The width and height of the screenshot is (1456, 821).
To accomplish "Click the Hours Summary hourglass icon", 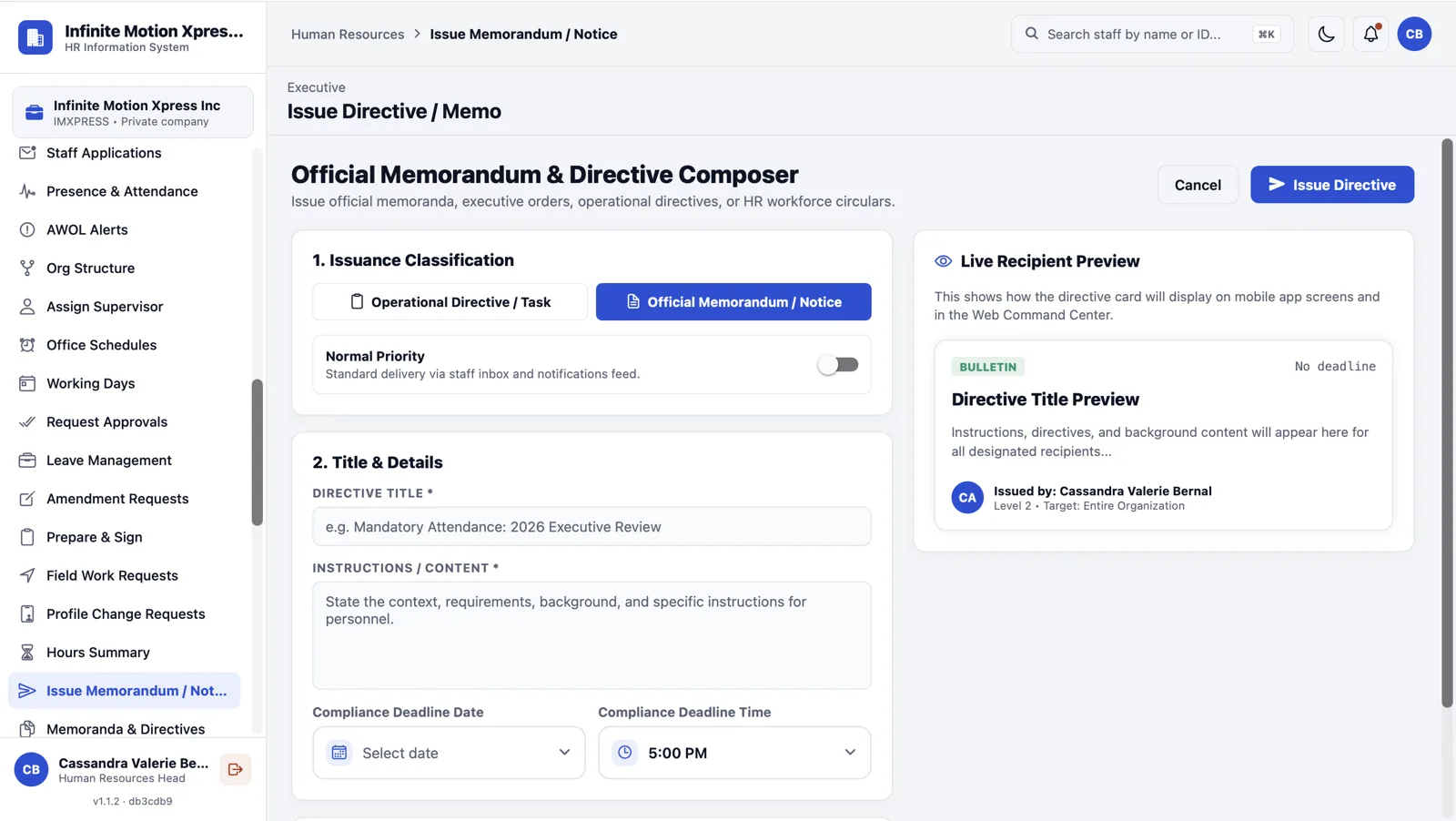I will tap(27, 653).
